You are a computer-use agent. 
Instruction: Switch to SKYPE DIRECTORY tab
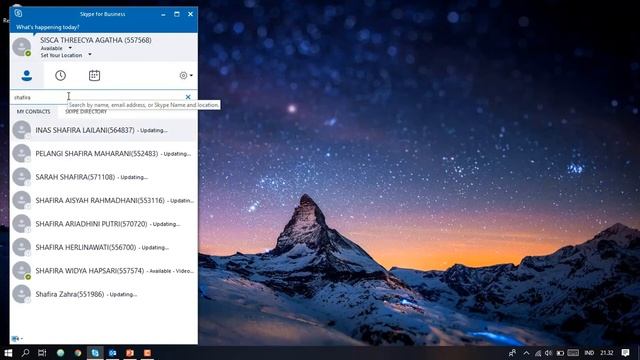(86, 111)
